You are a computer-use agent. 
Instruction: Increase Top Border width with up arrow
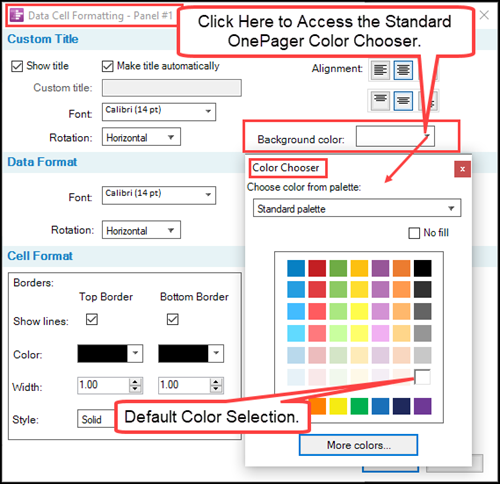coord(135,382)
